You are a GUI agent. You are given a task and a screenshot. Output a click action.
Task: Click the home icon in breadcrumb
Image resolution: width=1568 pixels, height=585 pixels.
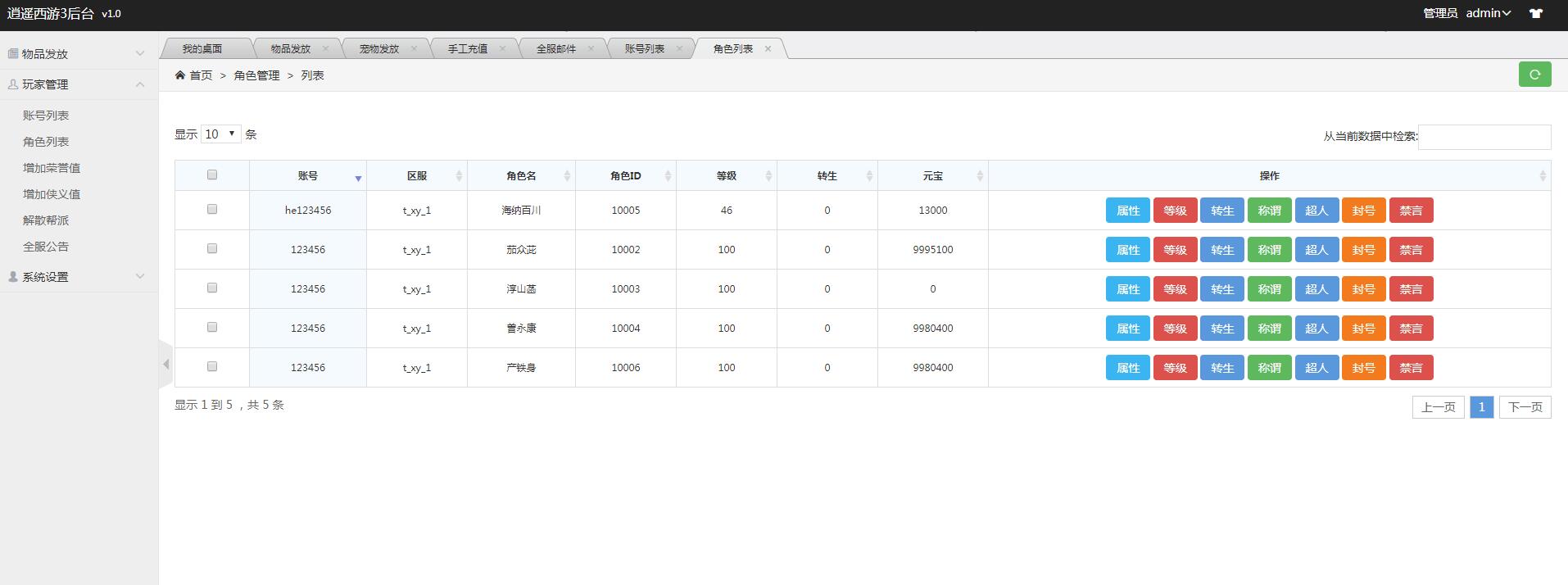click(180, 75)
